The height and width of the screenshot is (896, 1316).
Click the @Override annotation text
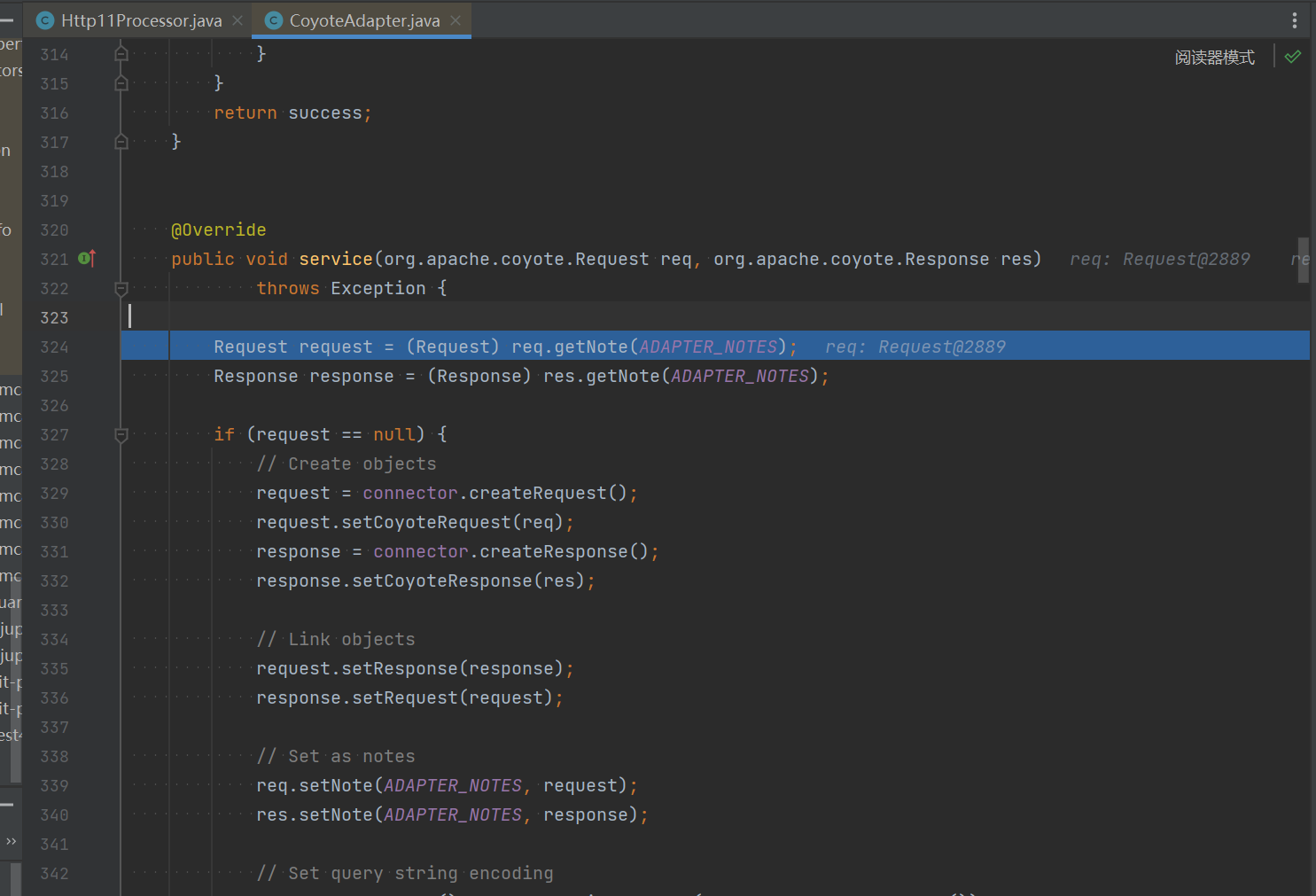[x=218, y=230]
